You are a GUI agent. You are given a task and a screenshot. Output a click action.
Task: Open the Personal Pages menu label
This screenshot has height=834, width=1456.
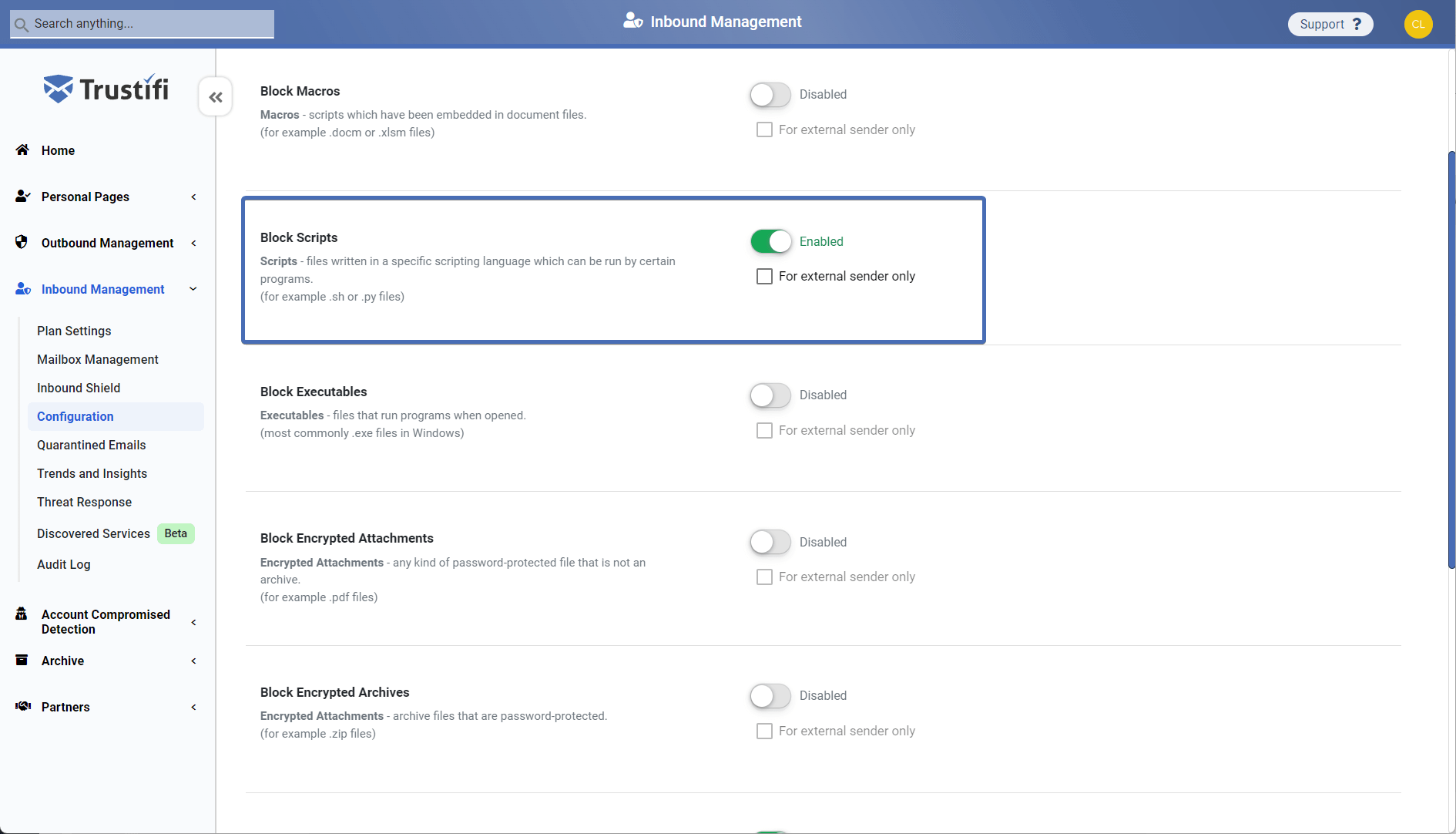tap(86, 197)
